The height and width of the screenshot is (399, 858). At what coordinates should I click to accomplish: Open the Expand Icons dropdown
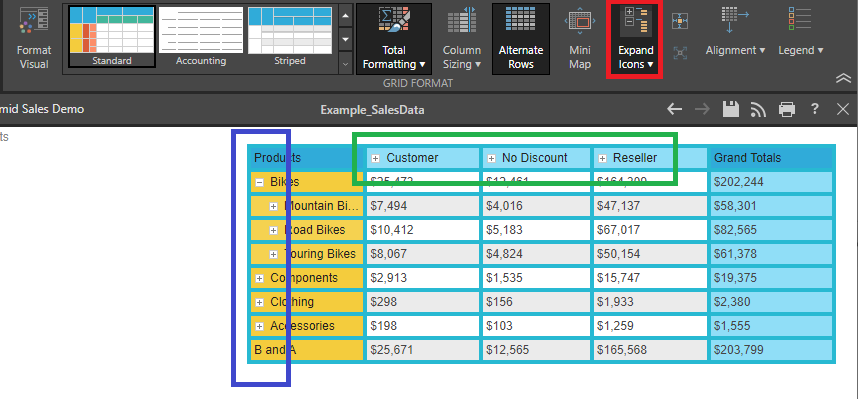636,38
